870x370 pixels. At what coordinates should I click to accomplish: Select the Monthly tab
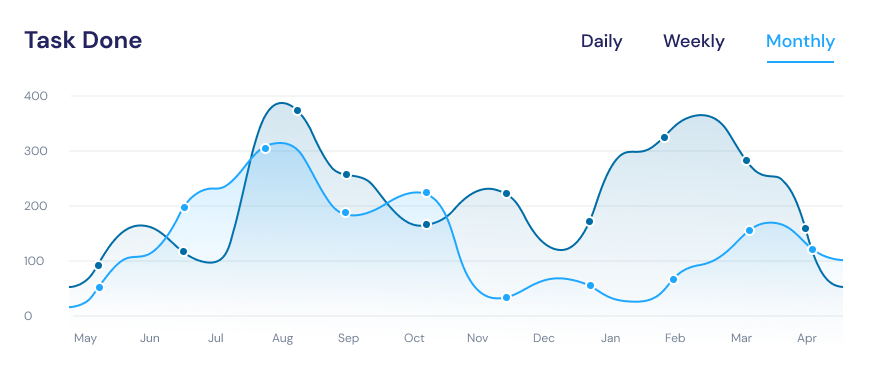click(800, 41)
